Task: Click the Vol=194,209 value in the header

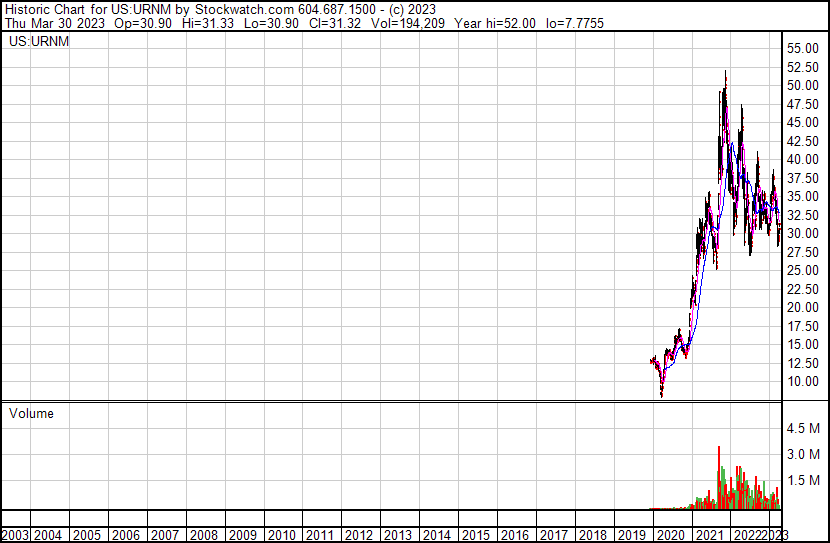Action: click(x=405, y=24)
